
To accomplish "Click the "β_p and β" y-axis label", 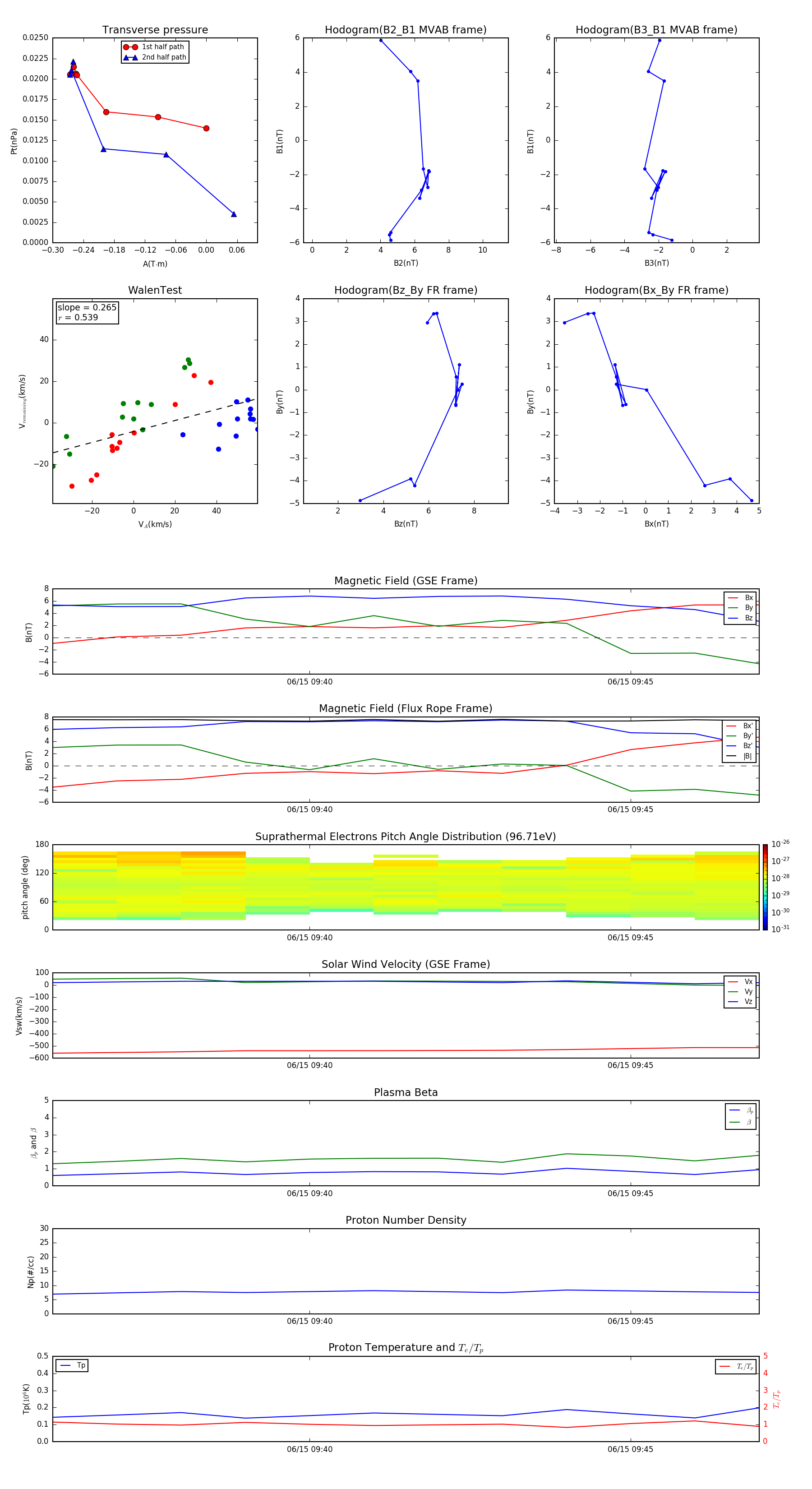I will 33,1143.
